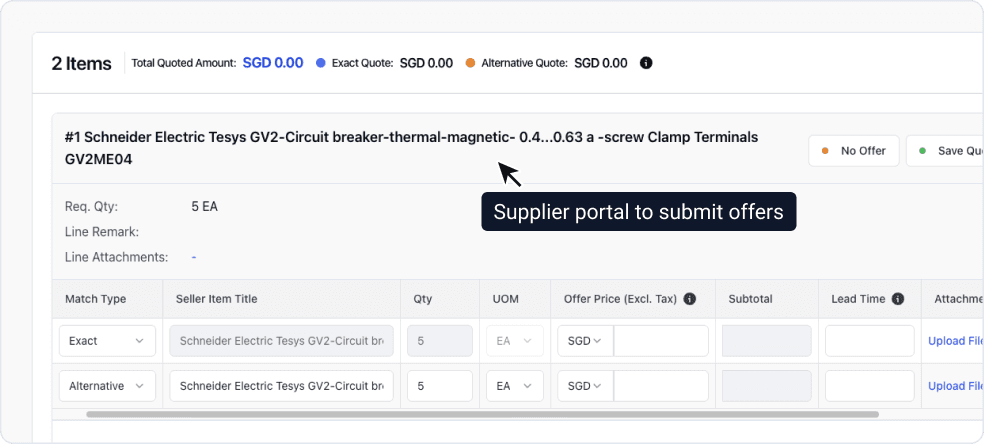Click the info icon beside Alternative Quote
The height and width of the screenshot is (444, 984).
646,63
